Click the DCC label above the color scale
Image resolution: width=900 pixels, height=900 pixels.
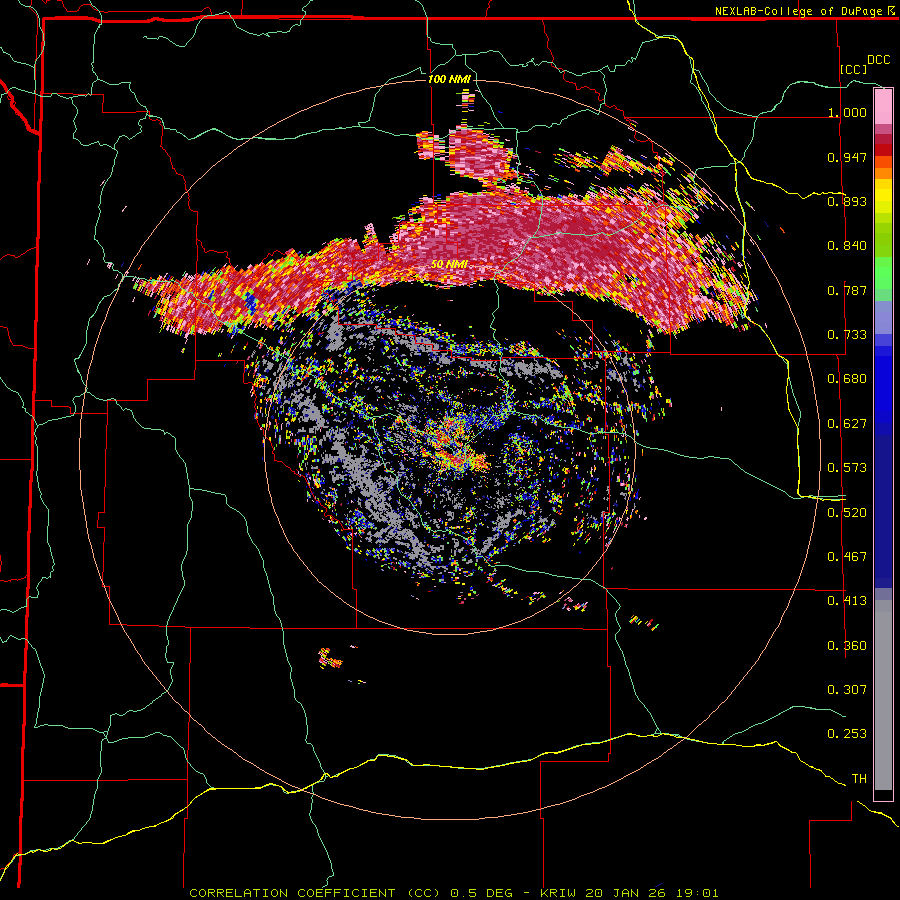(x=879, y=60)
